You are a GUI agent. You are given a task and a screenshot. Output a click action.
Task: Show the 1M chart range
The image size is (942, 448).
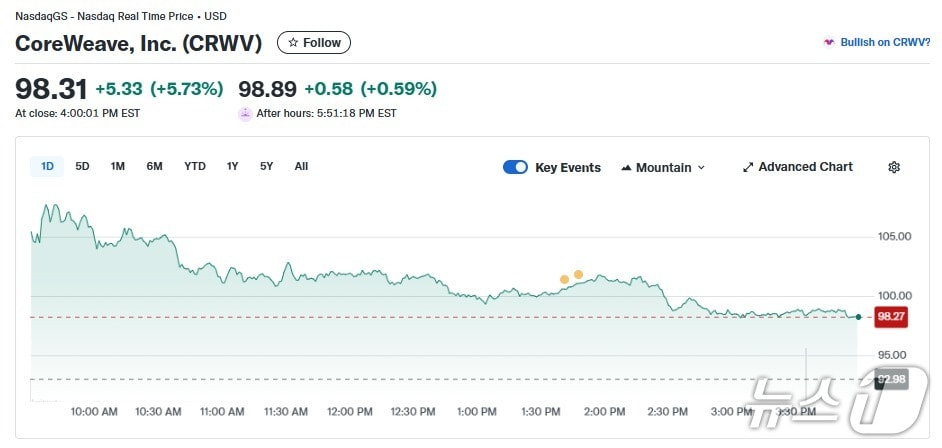click(x=118, y=167)
